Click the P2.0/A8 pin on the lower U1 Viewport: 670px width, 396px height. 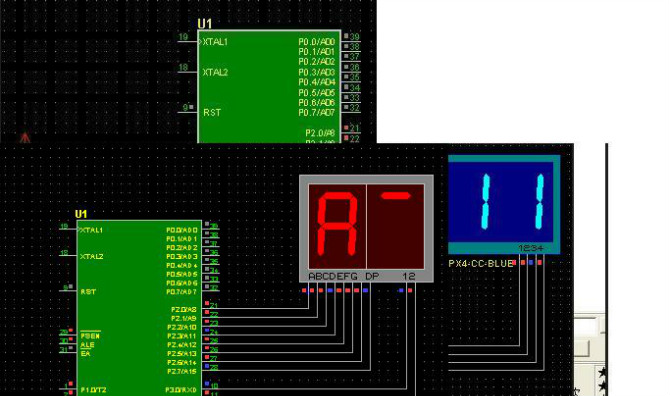184,309
